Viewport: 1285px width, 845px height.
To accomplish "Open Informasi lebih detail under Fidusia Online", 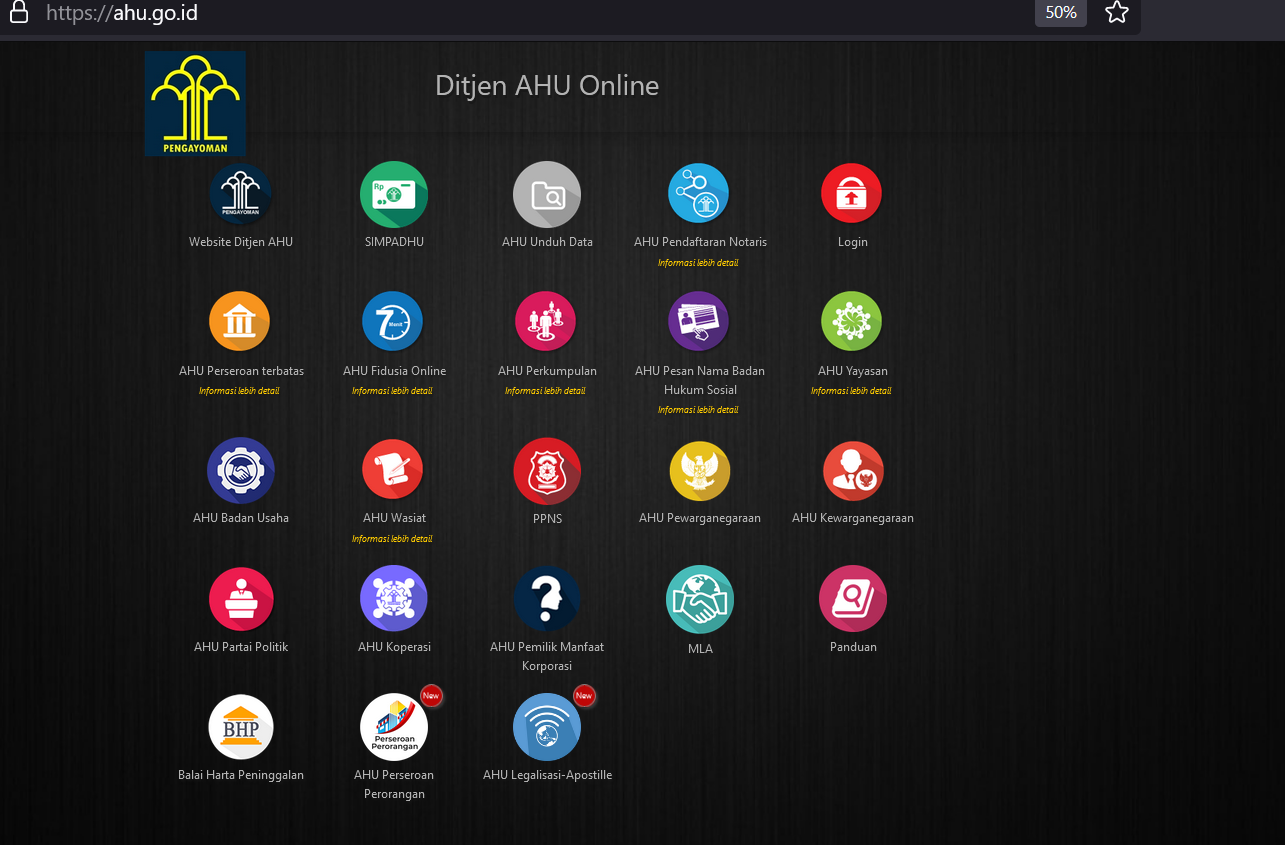I will (x=392, y=391).
